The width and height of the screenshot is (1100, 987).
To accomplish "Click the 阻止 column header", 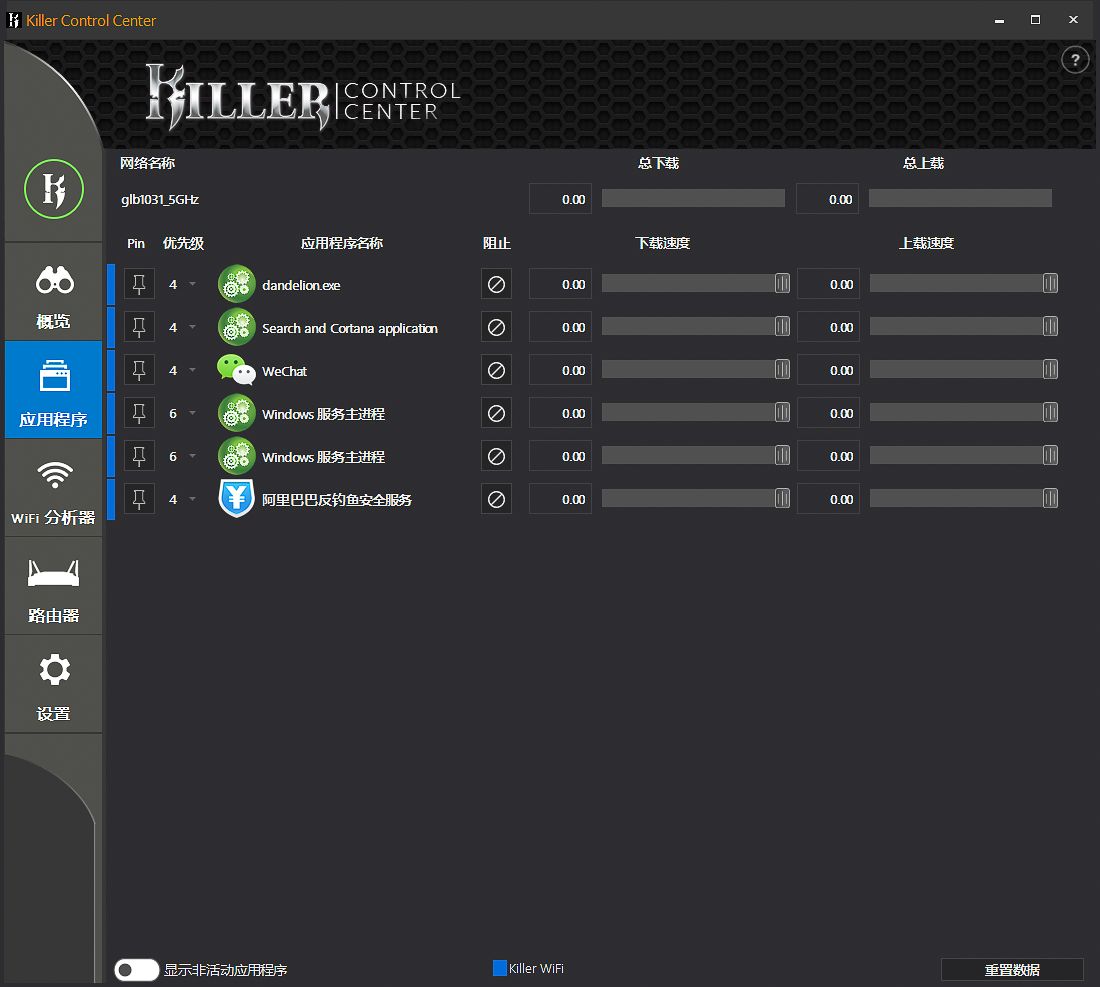I will coord(497,243).
